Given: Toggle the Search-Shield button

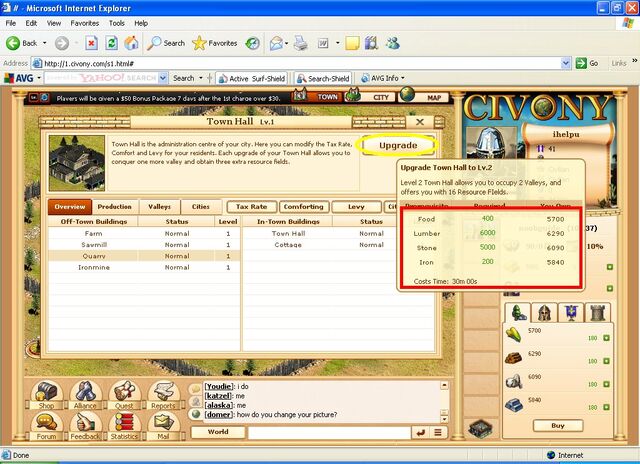Looking at the screenshot, I should (x=323, y=78).
